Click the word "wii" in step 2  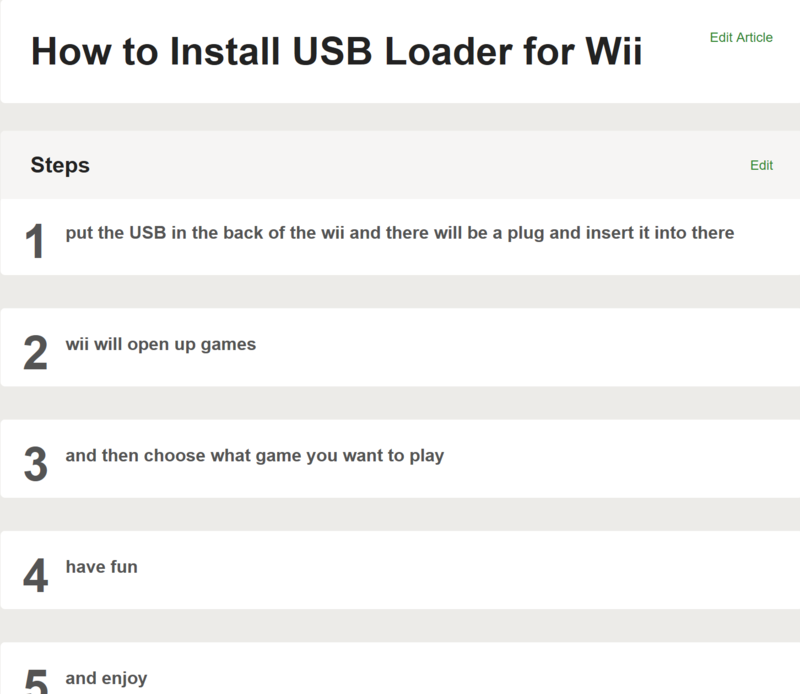(x=78, y=344)
